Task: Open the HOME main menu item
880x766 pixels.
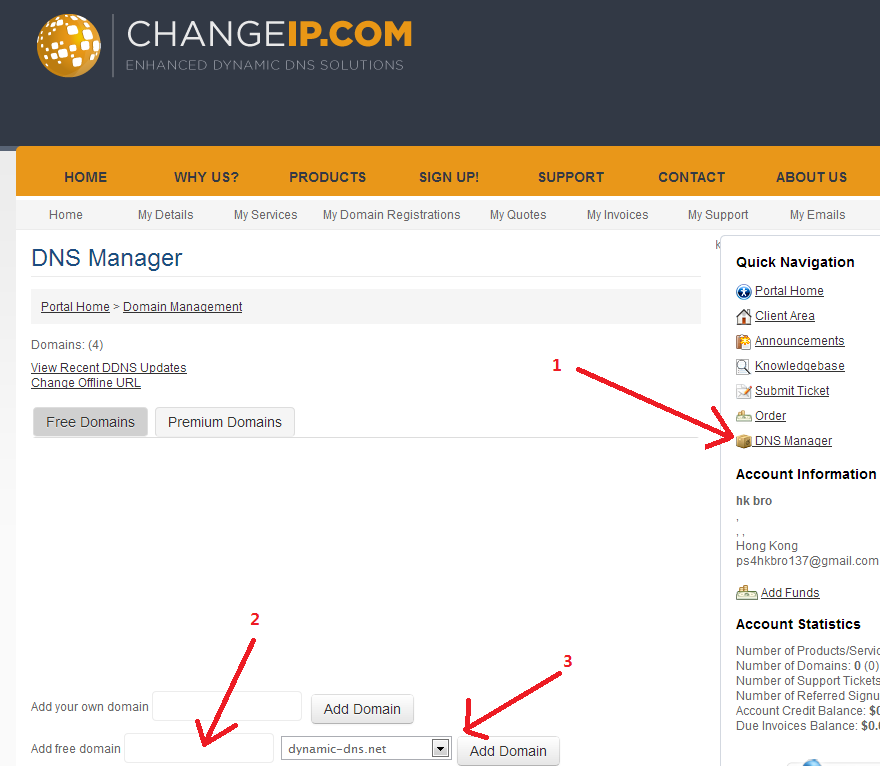Action: click(x=85, y=177)
